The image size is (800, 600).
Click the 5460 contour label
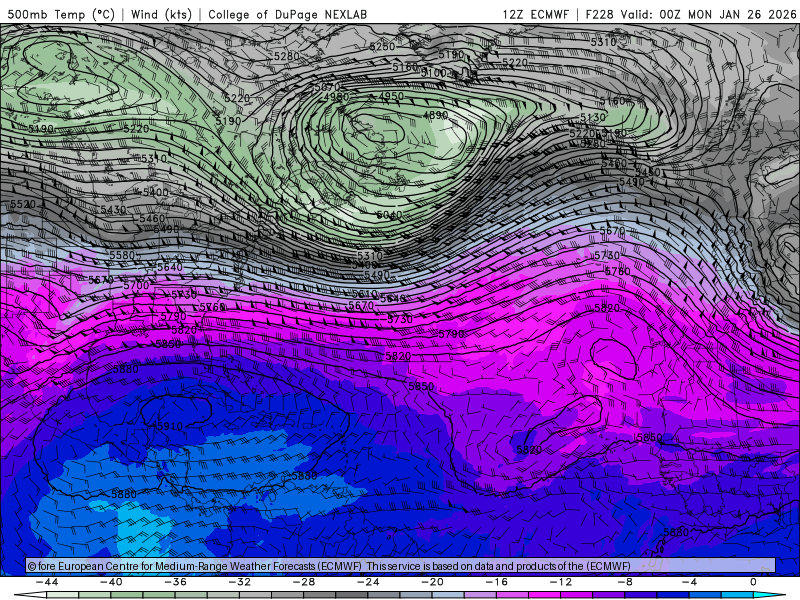152,218
